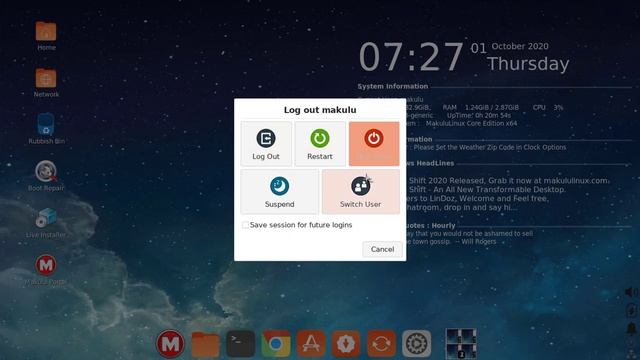
Task: Click the workspace switcher thumbnail
Action: pyautogui.click(x=461, y=344)
